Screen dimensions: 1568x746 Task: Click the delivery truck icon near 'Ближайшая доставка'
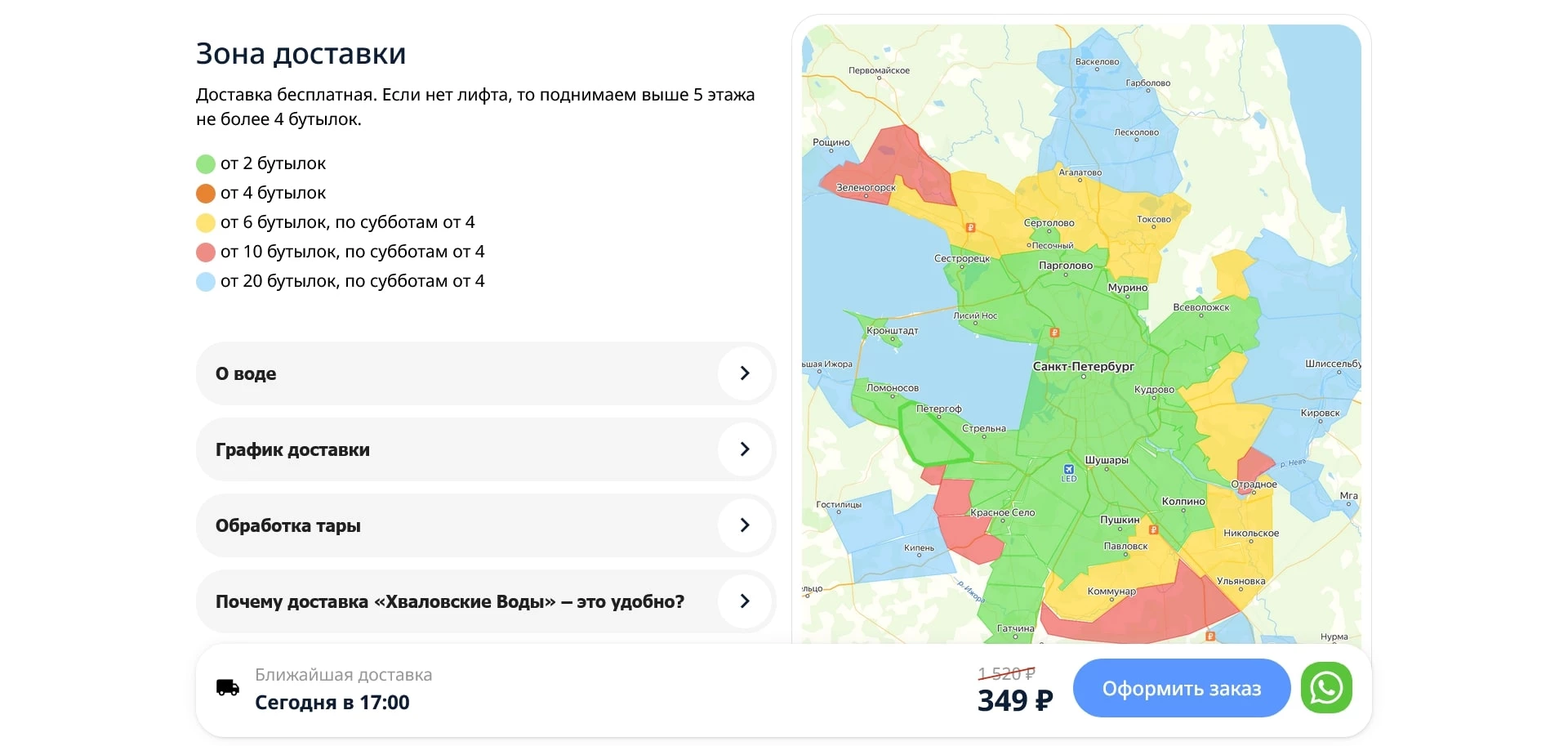pos(225,687)
